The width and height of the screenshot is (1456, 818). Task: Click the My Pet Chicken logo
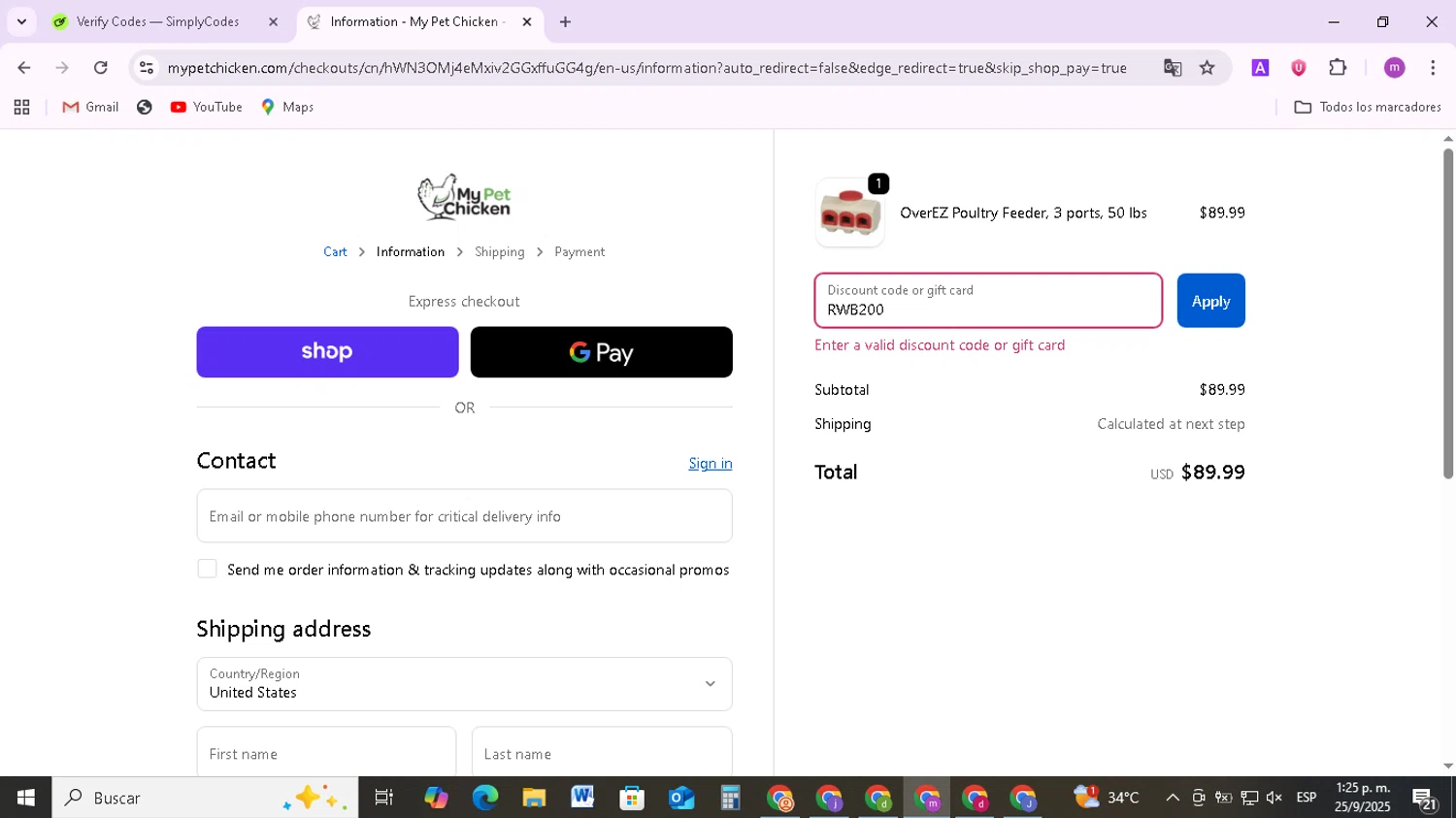464,197
